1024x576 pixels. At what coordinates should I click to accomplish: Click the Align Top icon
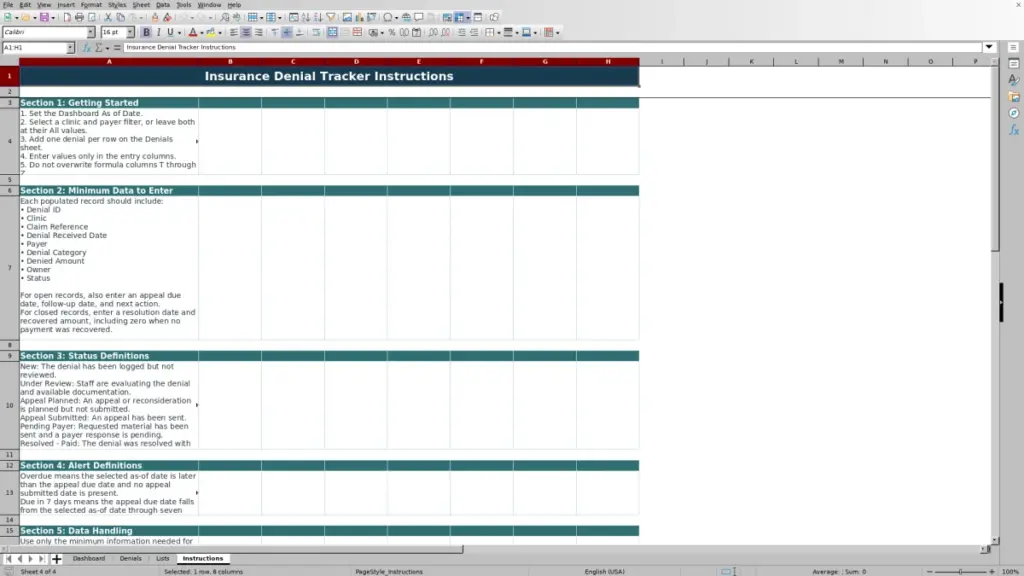[274, 32]
